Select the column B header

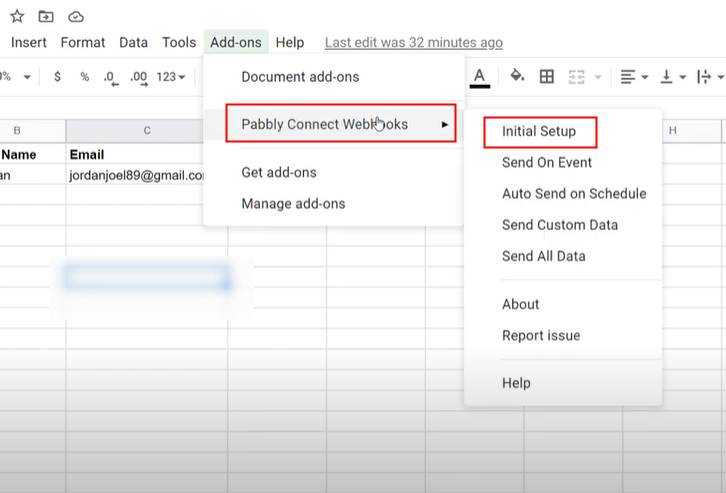pyautogui.click(x=32, y=131)
